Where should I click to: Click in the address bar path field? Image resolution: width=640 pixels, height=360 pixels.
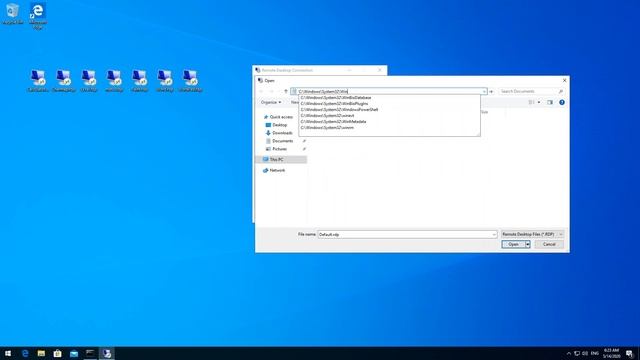point(389,91)
